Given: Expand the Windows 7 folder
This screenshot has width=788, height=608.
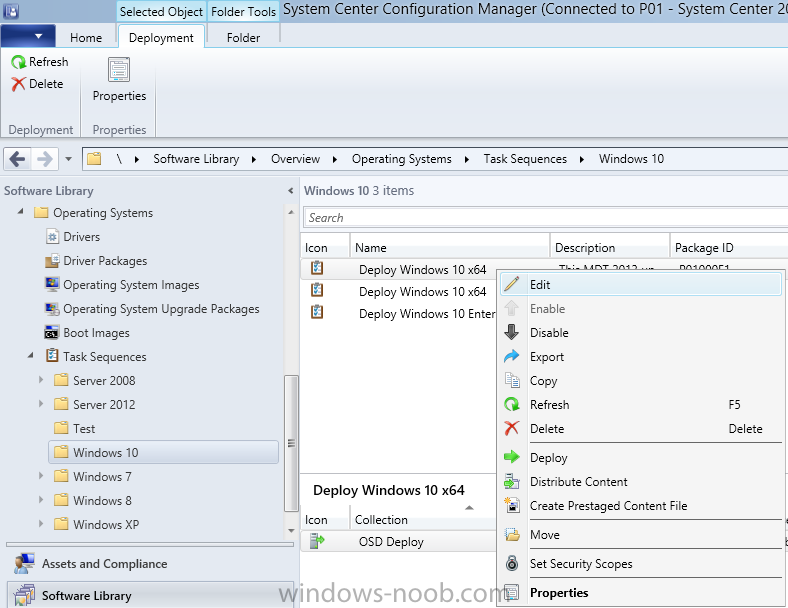Looking at the screenshot, I should click(x=41, y=476).
